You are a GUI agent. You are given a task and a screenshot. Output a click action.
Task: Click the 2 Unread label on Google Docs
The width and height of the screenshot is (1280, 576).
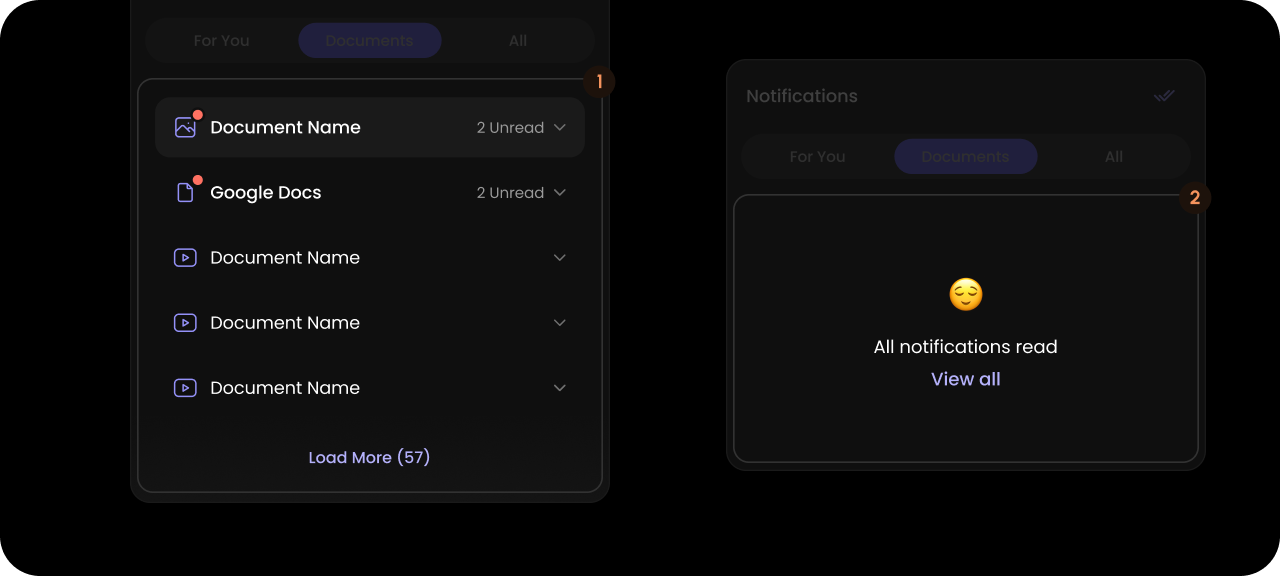click(510, 192)
